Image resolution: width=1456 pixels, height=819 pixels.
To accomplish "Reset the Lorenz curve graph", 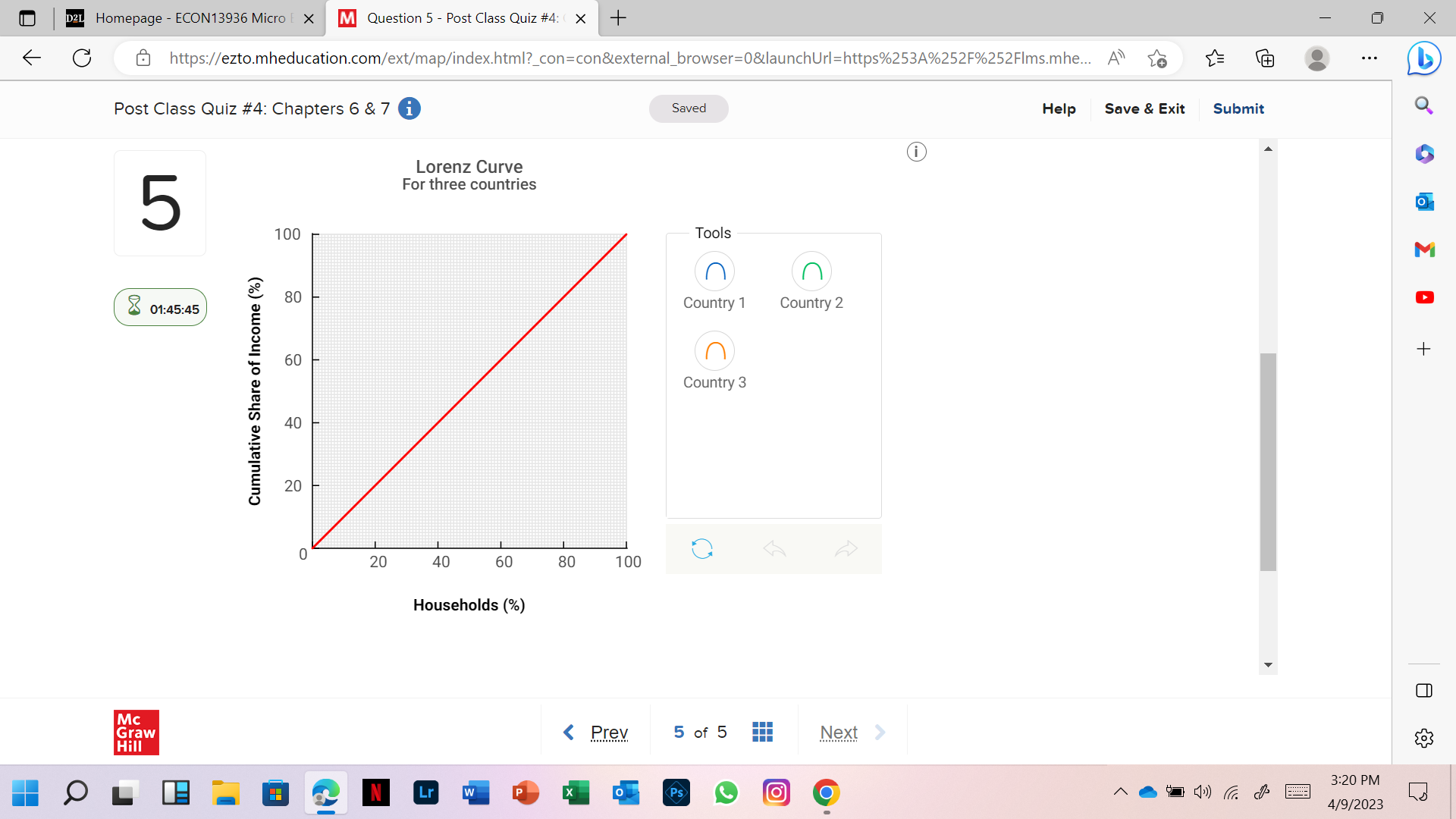I will click(701, 548).
